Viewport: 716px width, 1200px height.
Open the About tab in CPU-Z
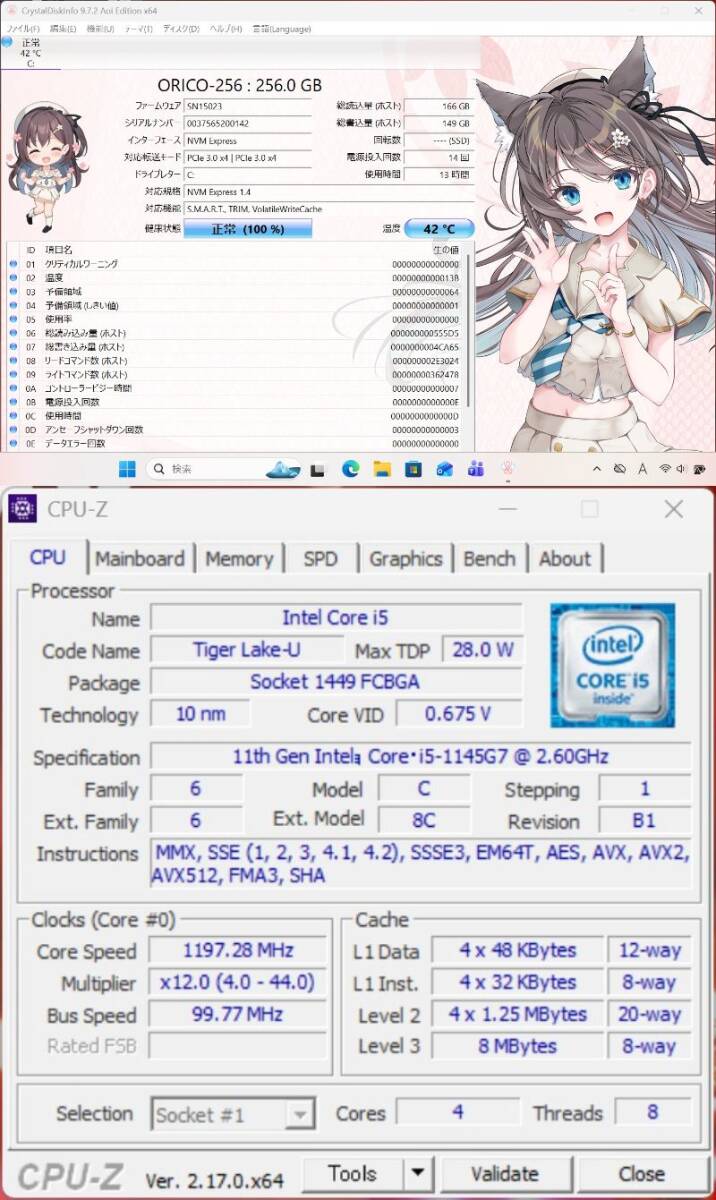point(565,559)
